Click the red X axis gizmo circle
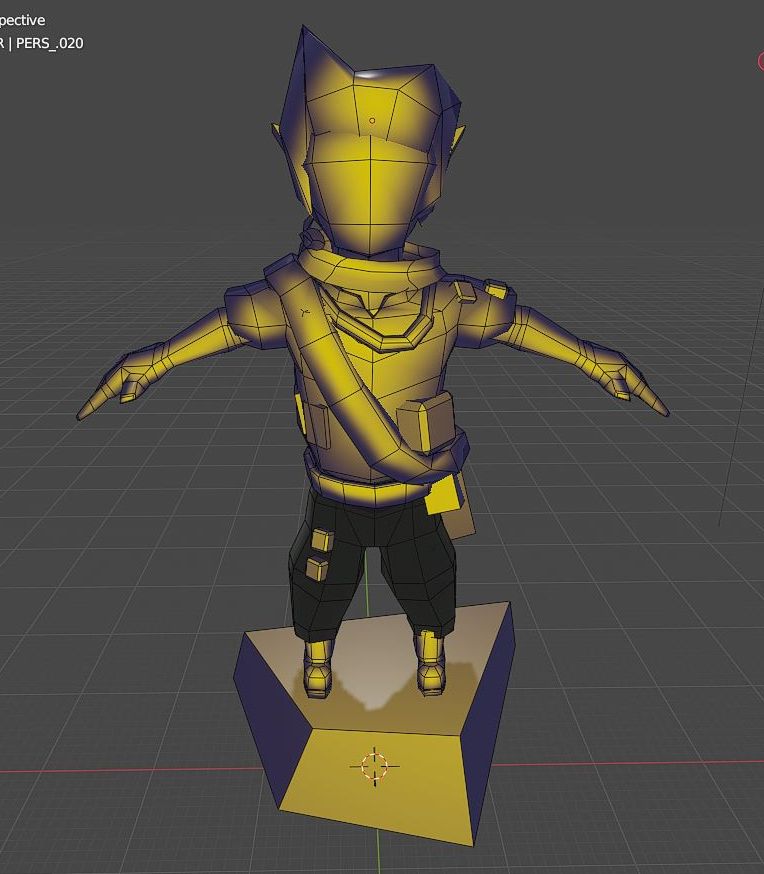This screenshot has height=874, width=764. pos(761,62)
